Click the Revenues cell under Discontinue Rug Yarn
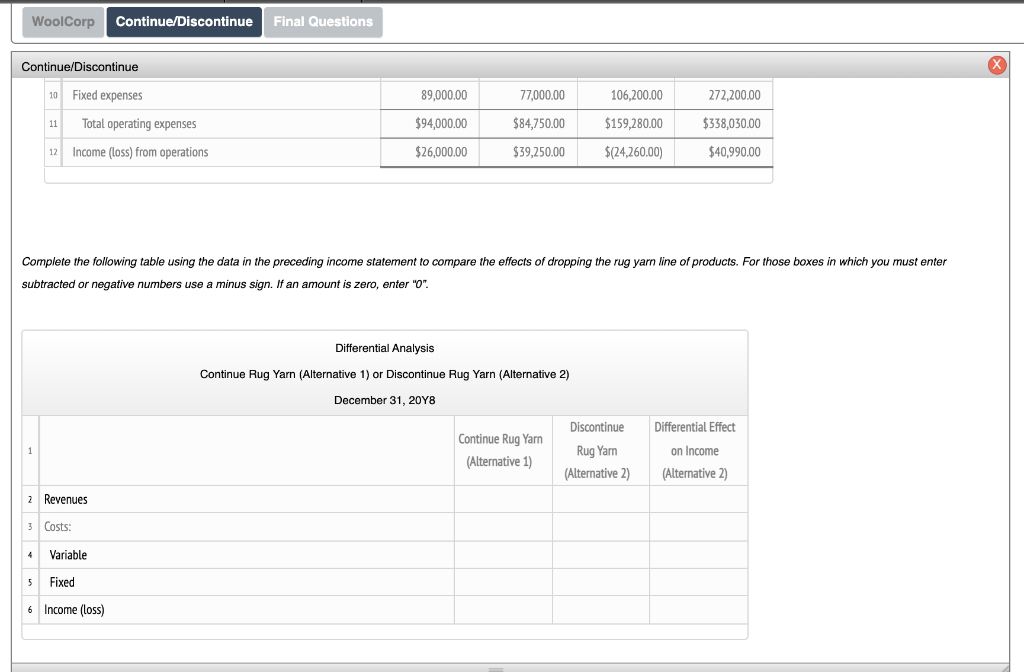The width and height of the screenshot is (1024, 672). [x=600, y=499]
